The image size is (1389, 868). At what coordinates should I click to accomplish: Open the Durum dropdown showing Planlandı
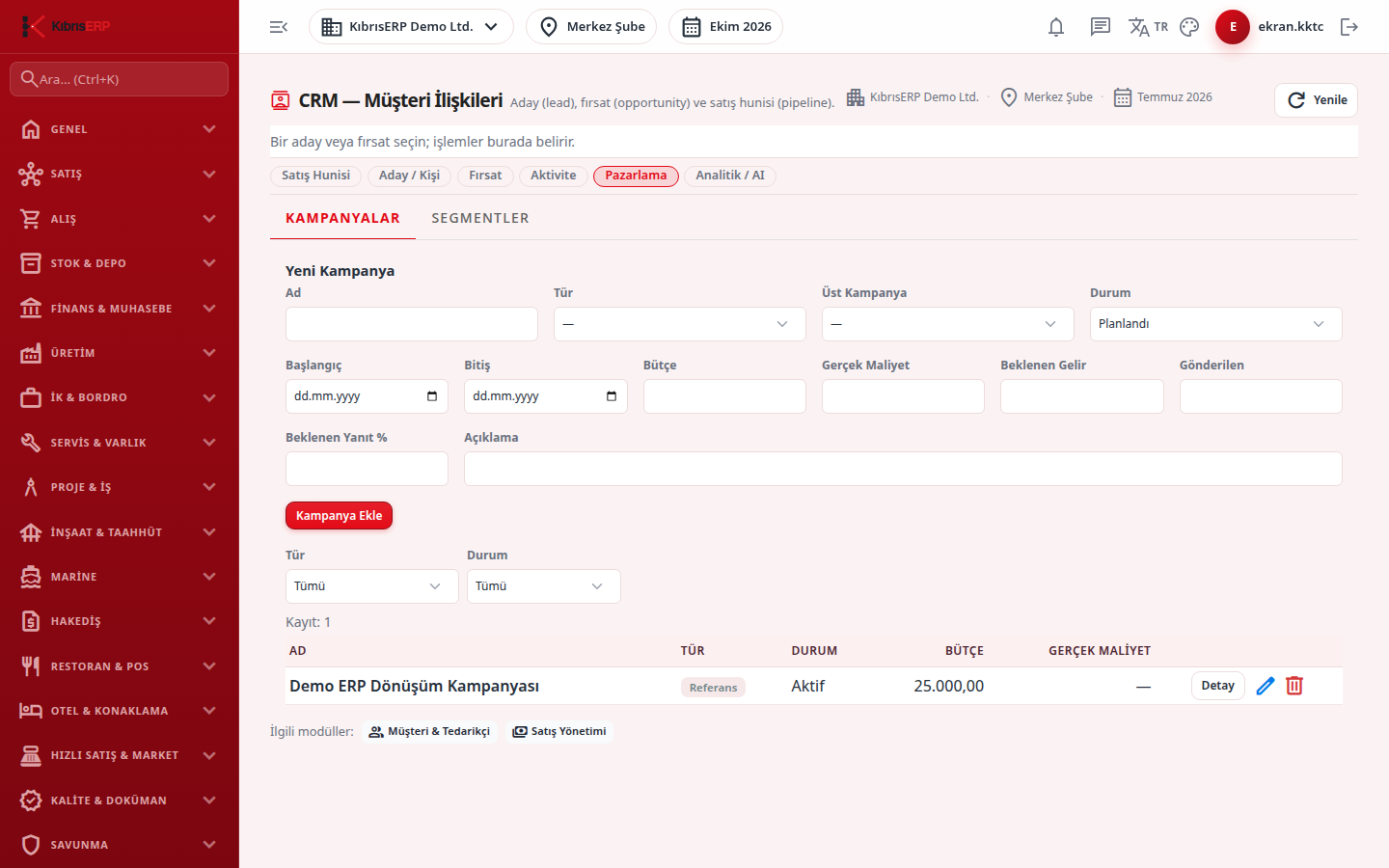pyautogui.click(x=1216, y=324)
